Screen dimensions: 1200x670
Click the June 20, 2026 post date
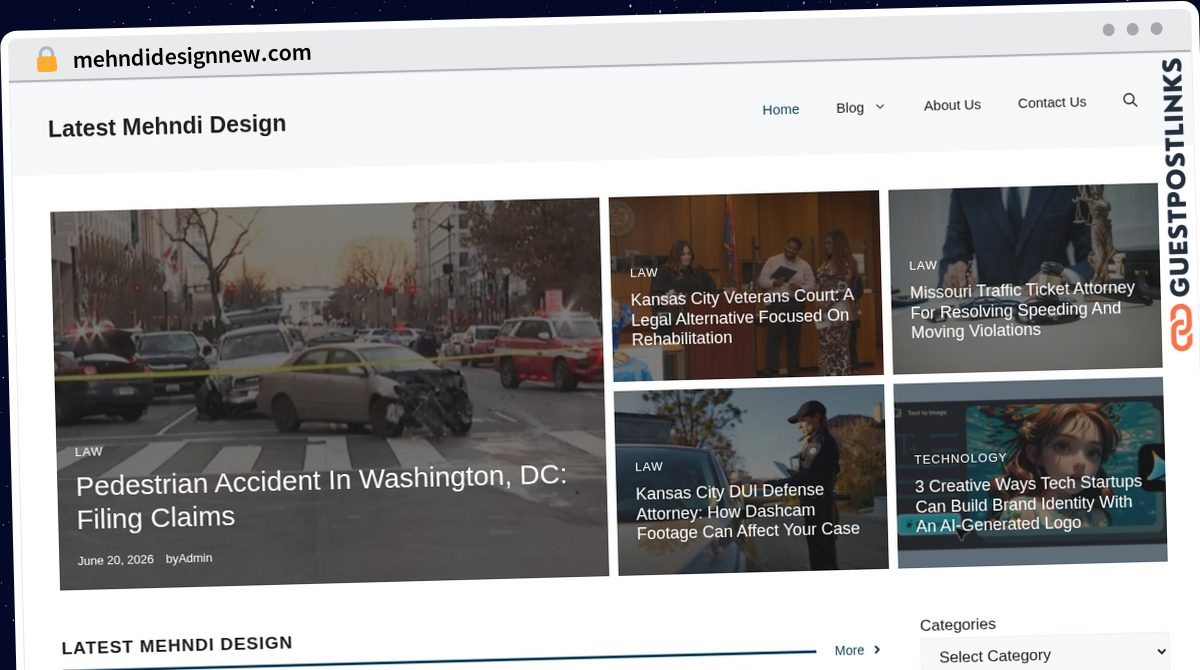116,560
